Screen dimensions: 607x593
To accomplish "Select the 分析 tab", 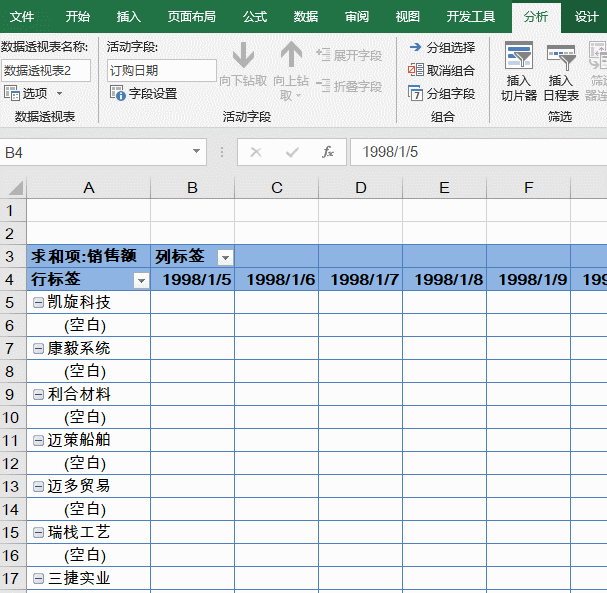I will [x=536, y=17].
